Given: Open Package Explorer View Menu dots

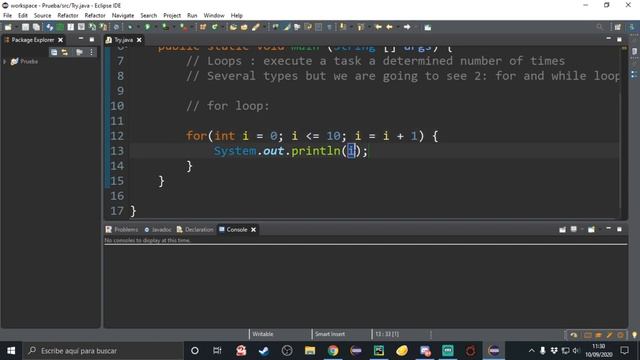Looking at the screenshot, I should tap(91, 52).
